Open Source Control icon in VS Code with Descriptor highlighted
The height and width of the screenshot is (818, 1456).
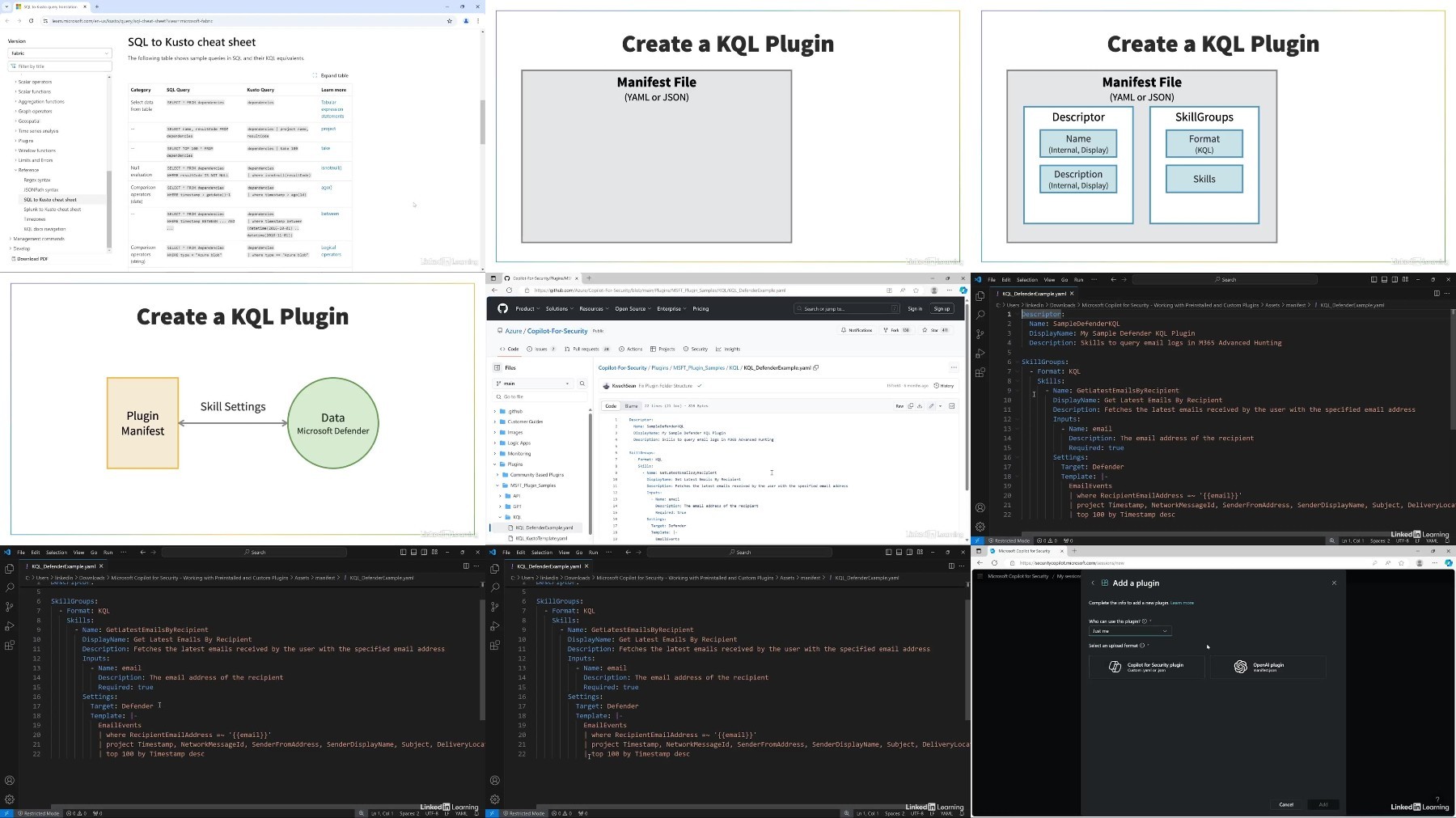[980, 334]
